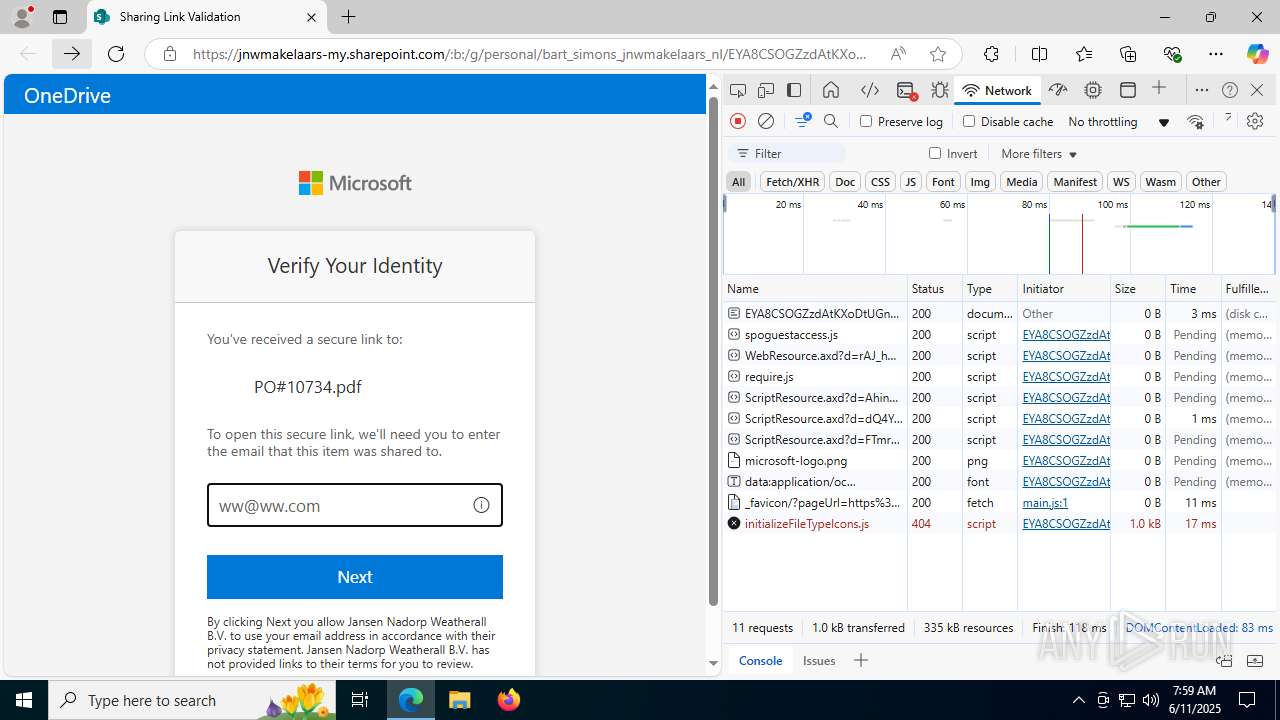
Task: Select the All request type filter
Action: click(x=738, y=181)
